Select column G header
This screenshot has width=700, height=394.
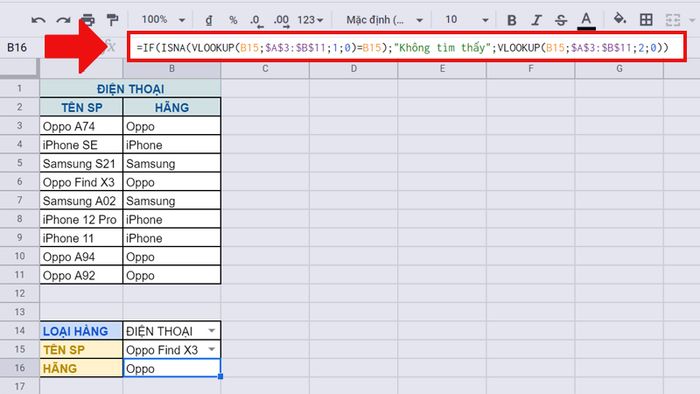point(619,69)
